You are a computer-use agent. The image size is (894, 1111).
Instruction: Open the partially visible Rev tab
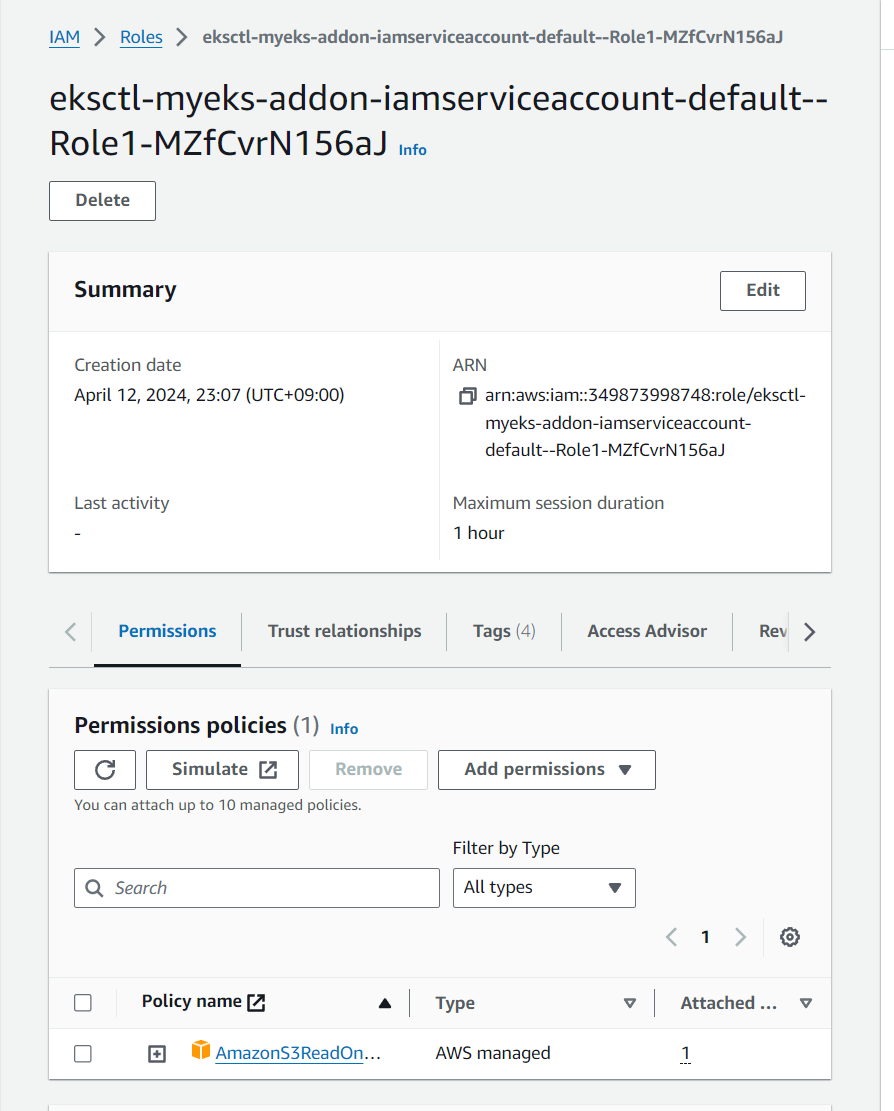tap(772, 631)
